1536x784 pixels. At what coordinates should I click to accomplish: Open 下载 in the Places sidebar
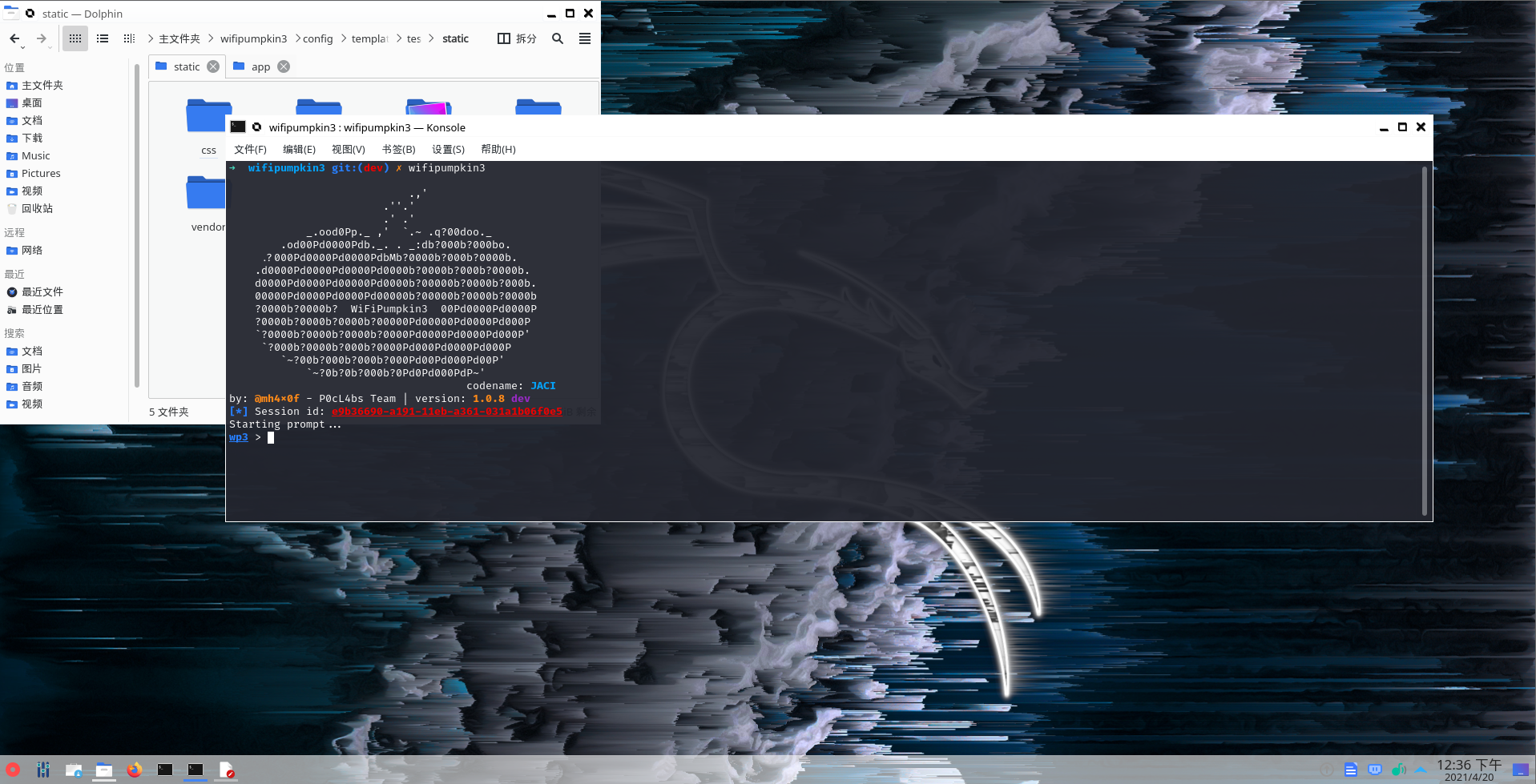pos(32,138)
